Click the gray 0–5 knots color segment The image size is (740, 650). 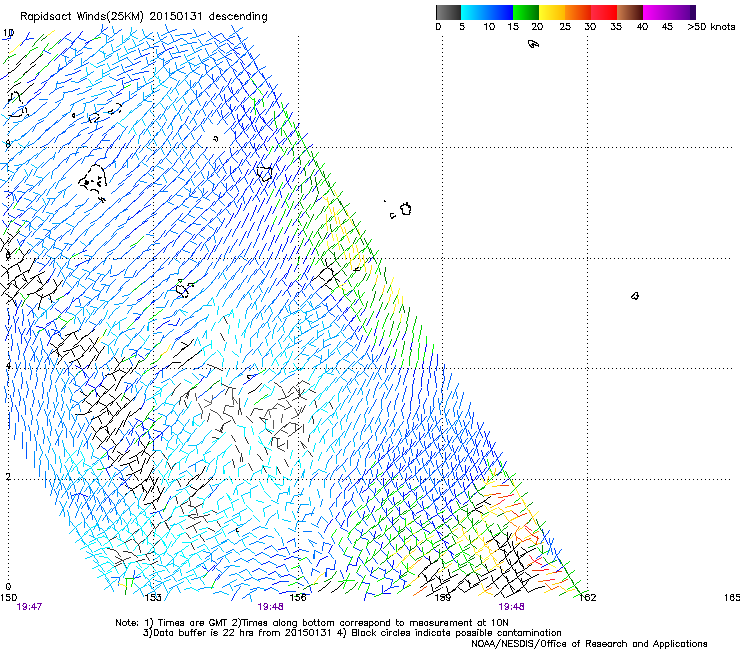point(448,12)
